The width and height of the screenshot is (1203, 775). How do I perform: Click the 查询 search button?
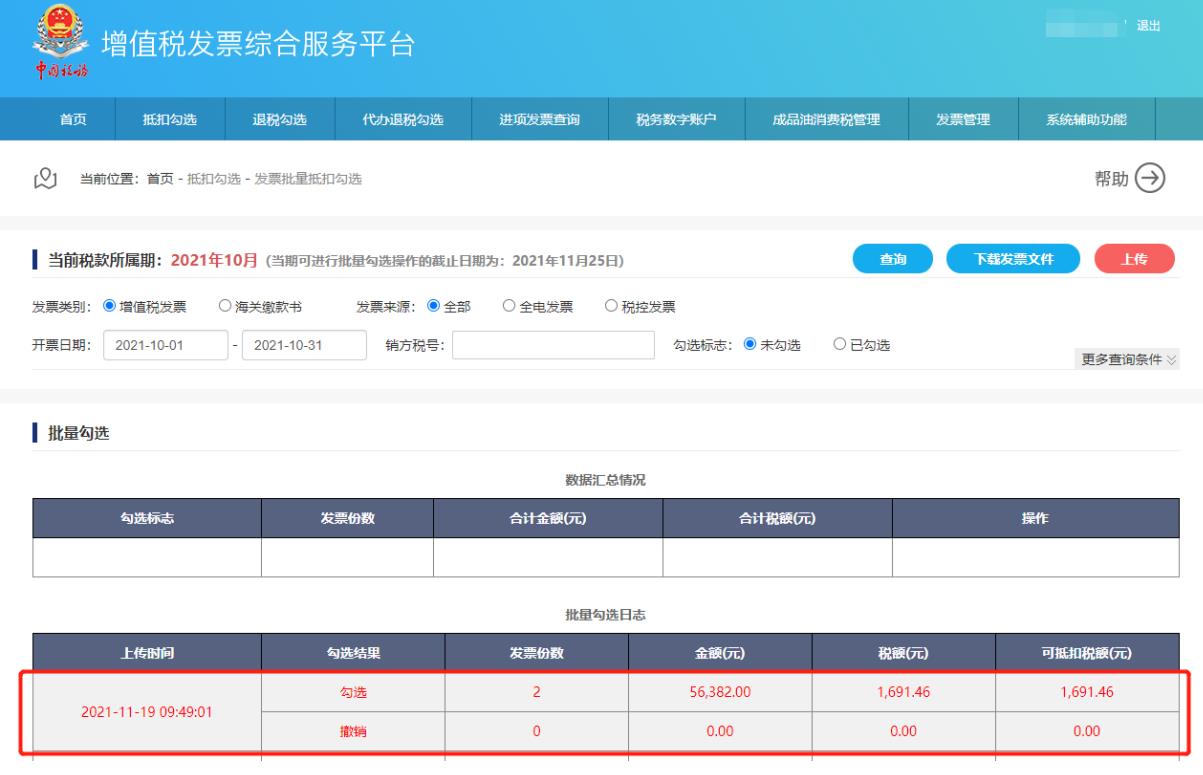coord(892,259)
